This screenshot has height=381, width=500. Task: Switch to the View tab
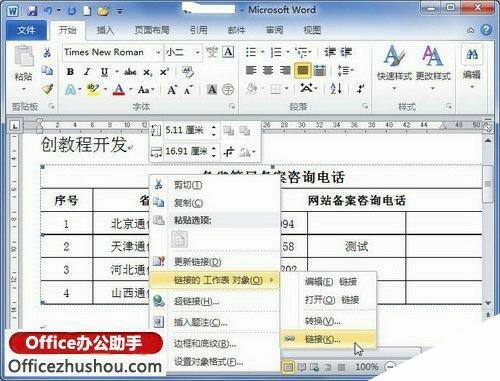(312, 30)
